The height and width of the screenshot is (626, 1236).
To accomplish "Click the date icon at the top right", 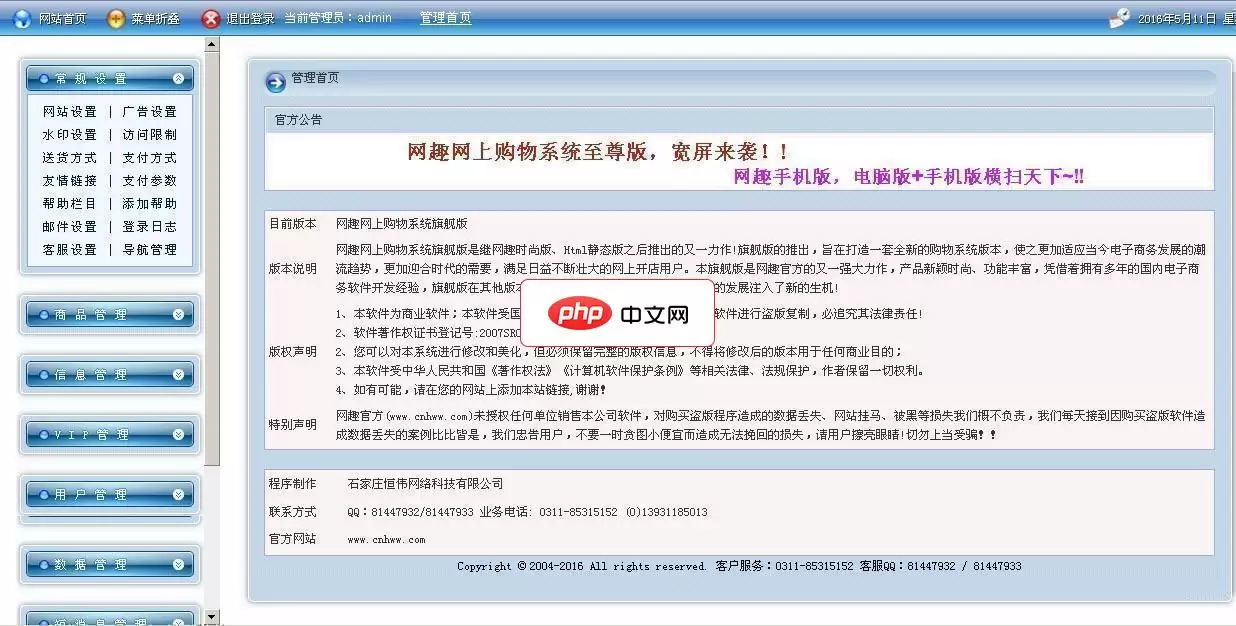I will [1120, 15].
